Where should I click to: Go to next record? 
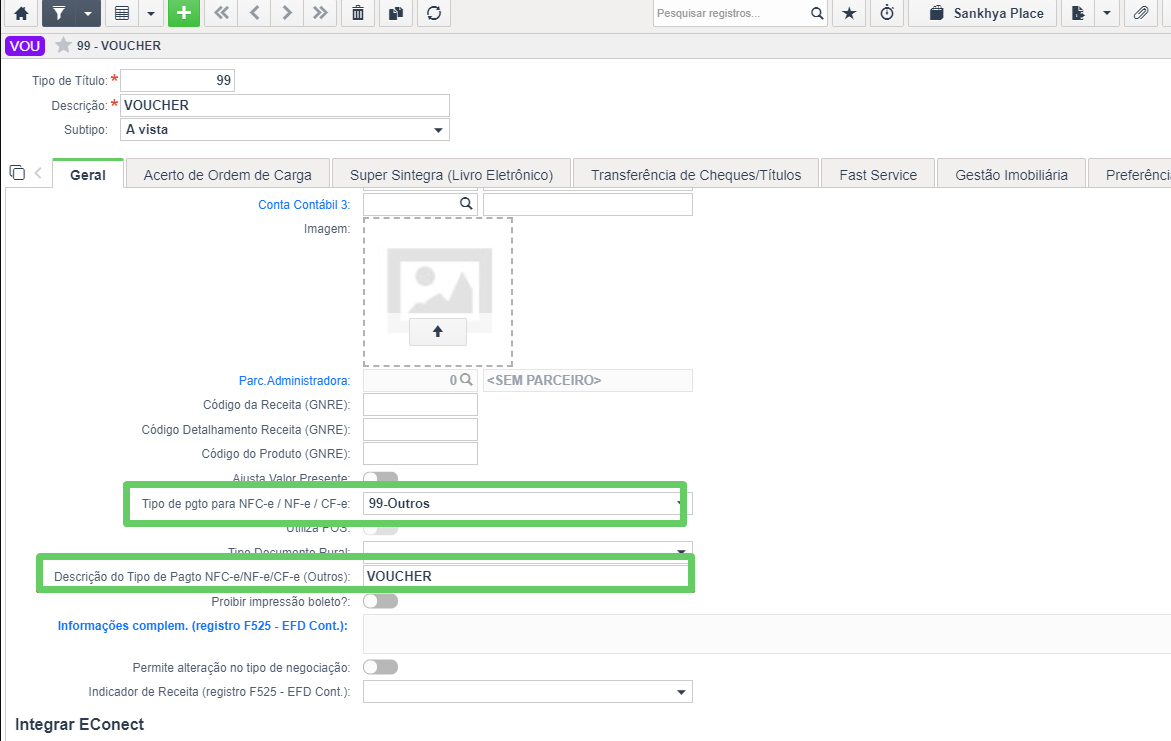pos(287,13)
